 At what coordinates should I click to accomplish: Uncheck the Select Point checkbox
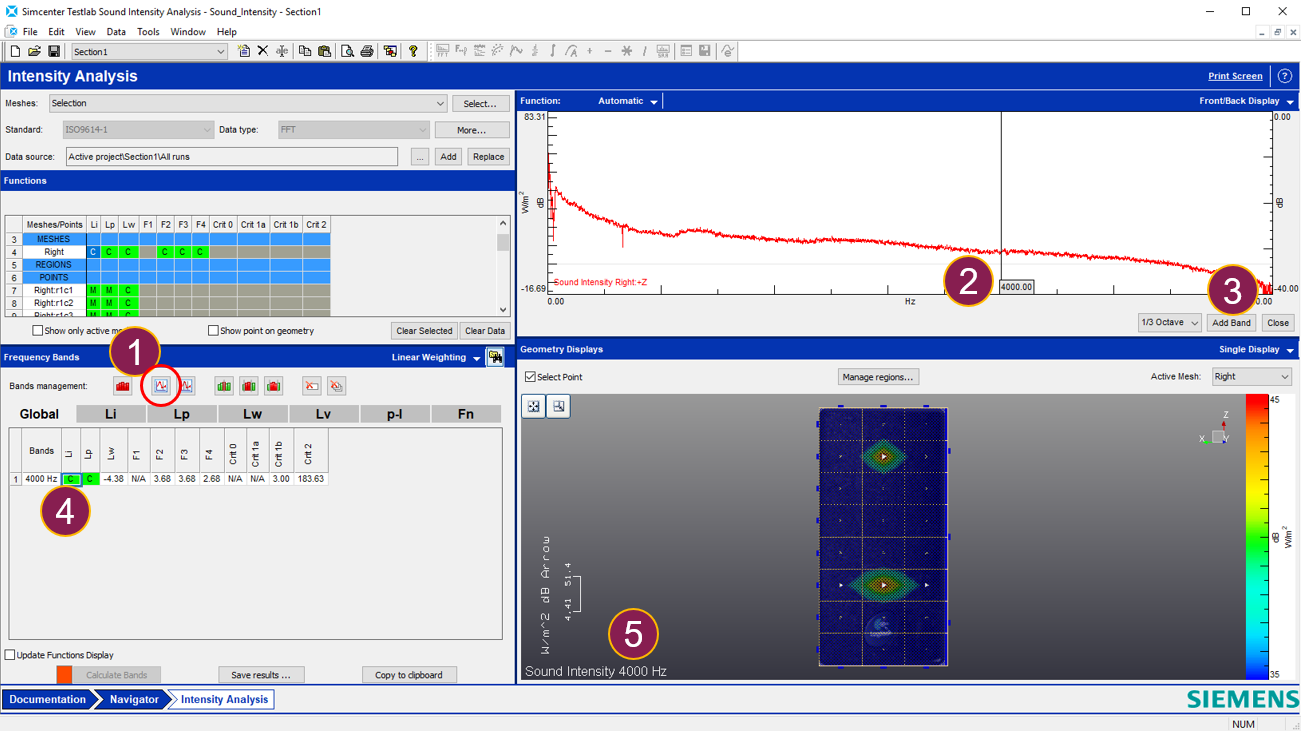point(531,377)
